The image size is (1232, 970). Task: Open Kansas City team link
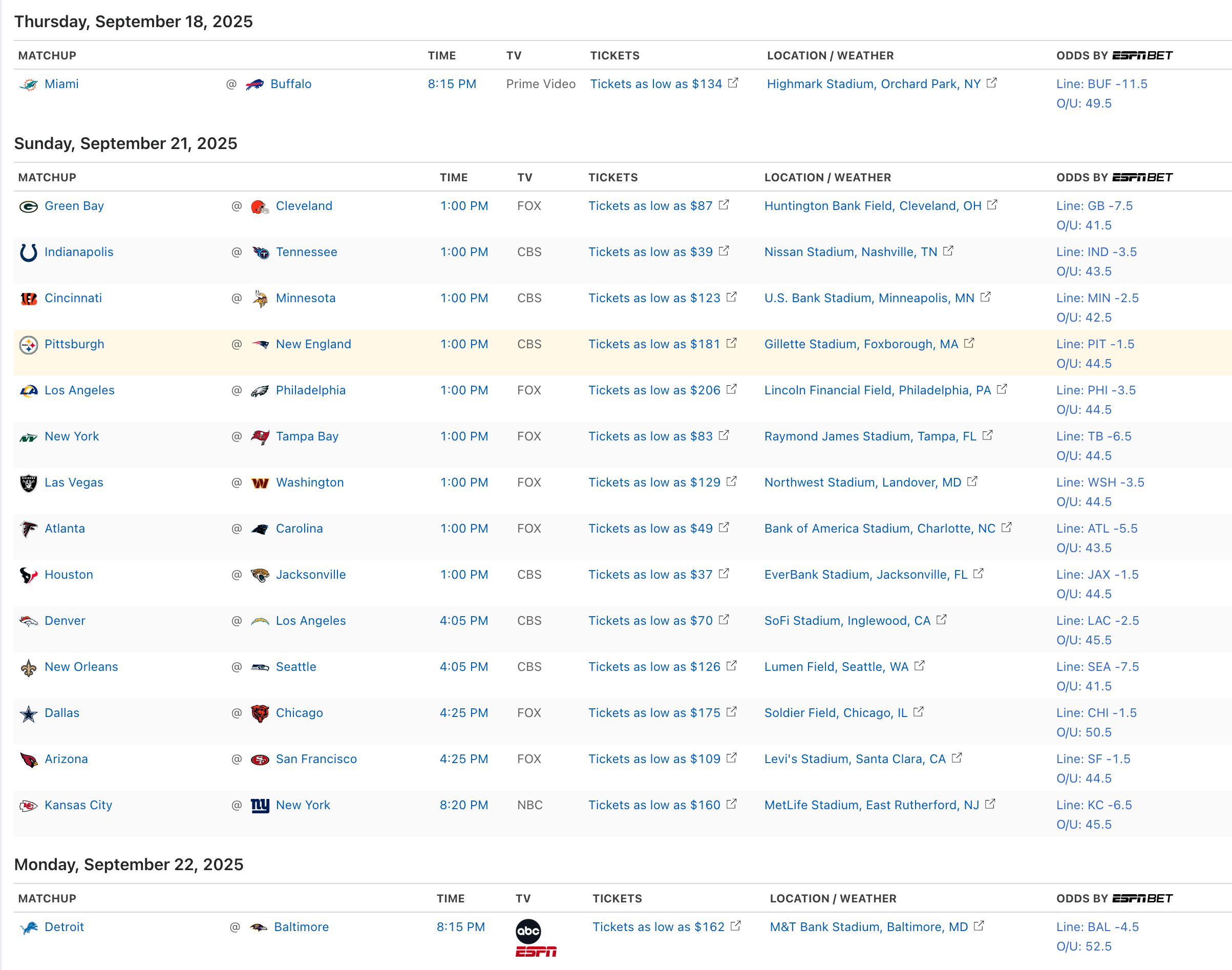click(78, 805)
